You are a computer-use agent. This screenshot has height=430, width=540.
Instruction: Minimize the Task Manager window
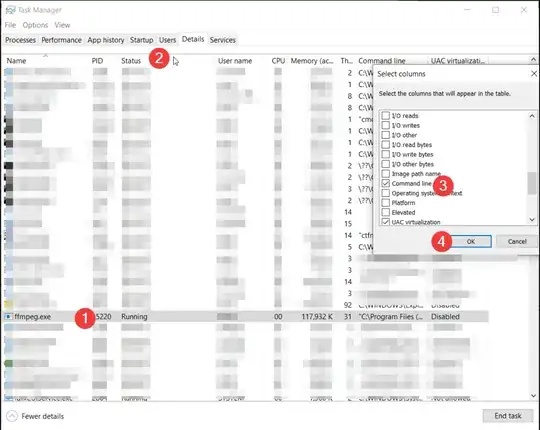click(x=467, y=10)
